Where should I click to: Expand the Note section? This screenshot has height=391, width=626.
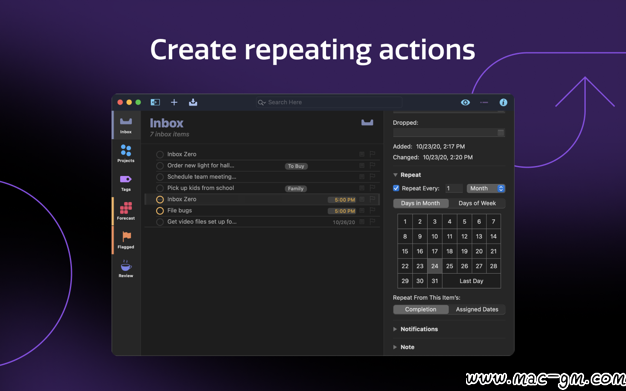tap(395, 347)
